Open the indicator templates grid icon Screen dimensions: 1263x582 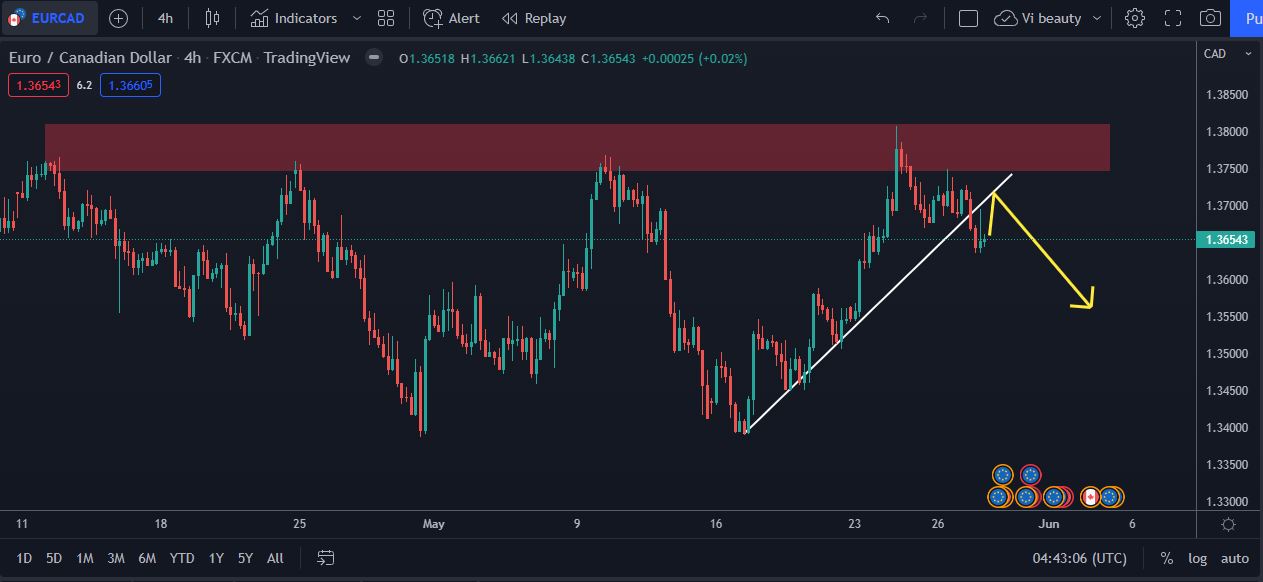[x=386, y=18]
